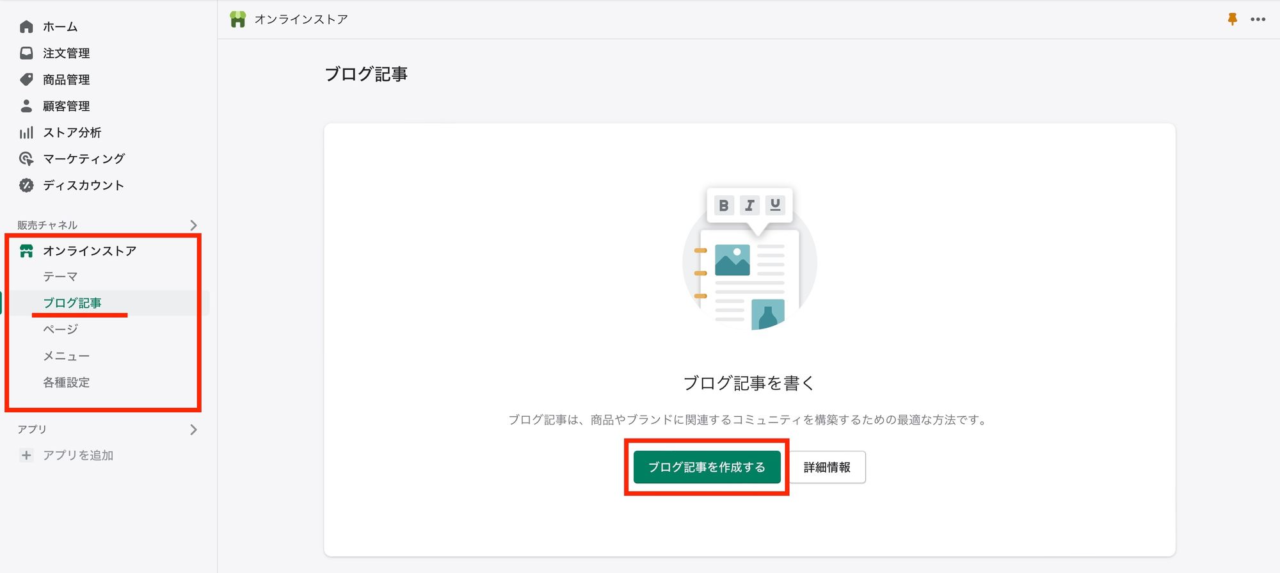Go to 各種設定 submenu item
The image size is (1280, 573).
66,382
